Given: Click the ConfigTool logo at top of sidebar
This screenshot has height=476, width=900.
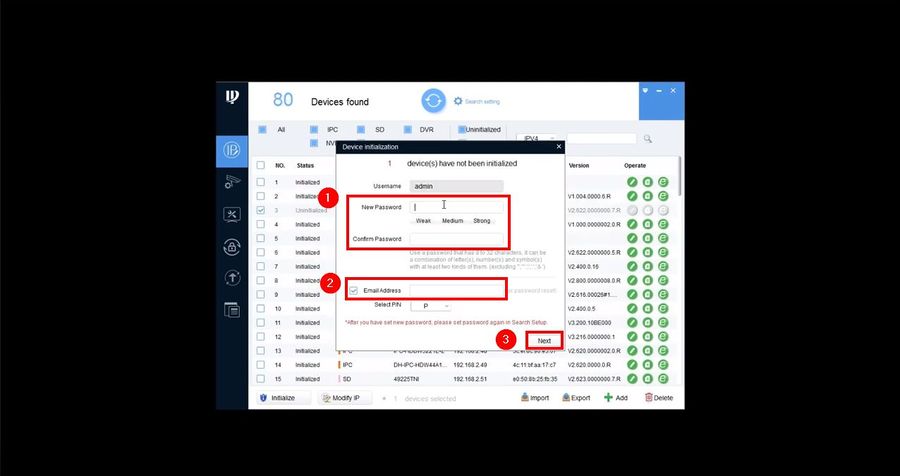Looking at the screenshot, I should pyautogui.click(x=232, y=97).
